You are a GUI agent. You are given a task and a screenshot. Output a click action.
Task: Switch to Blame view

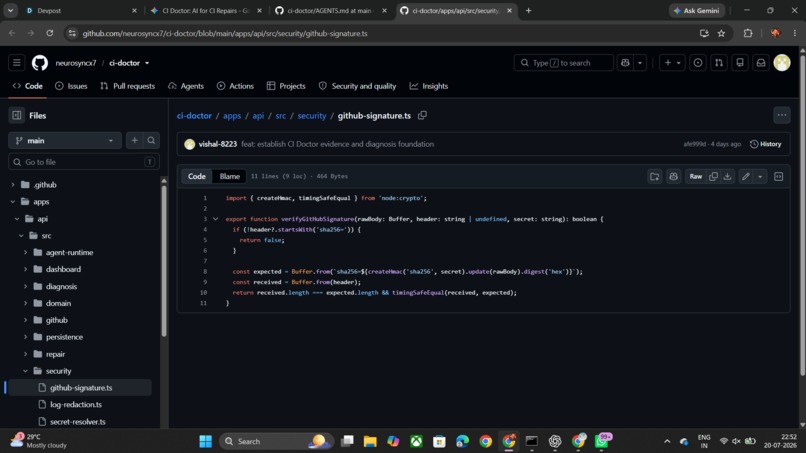230,176
